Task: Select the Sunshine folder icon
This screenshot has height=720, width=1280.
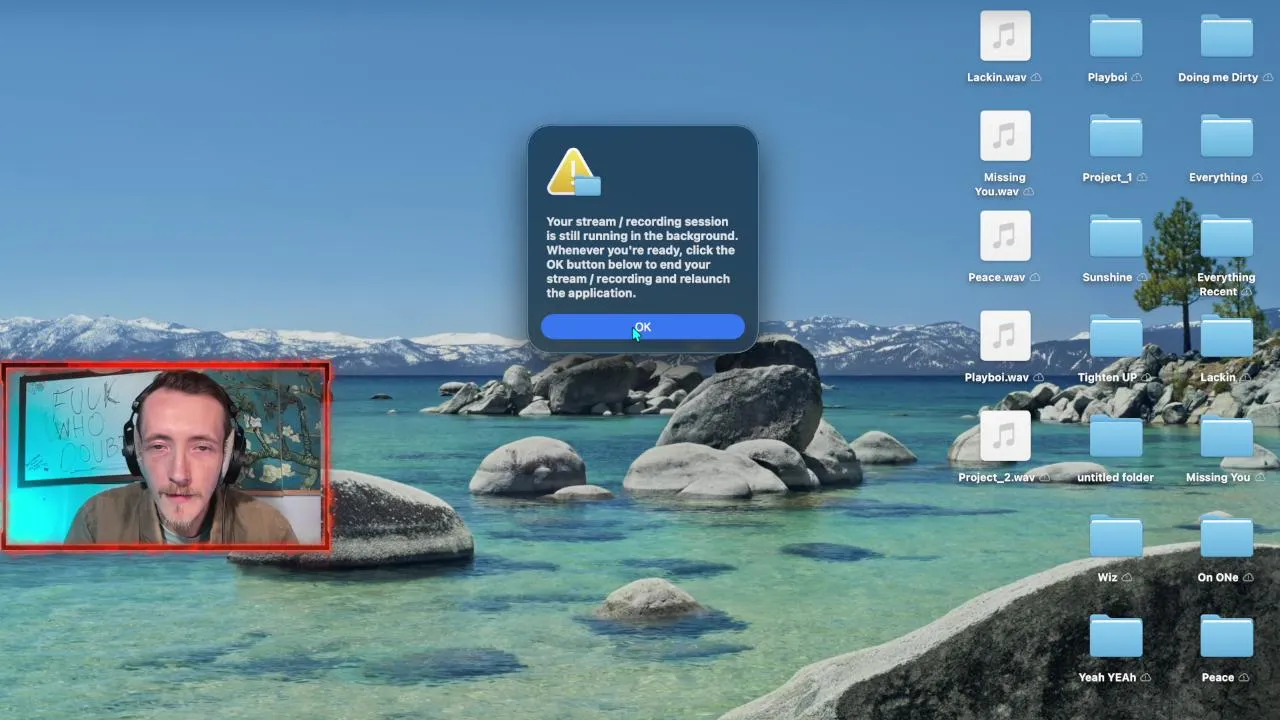Action: [1116, 236]
